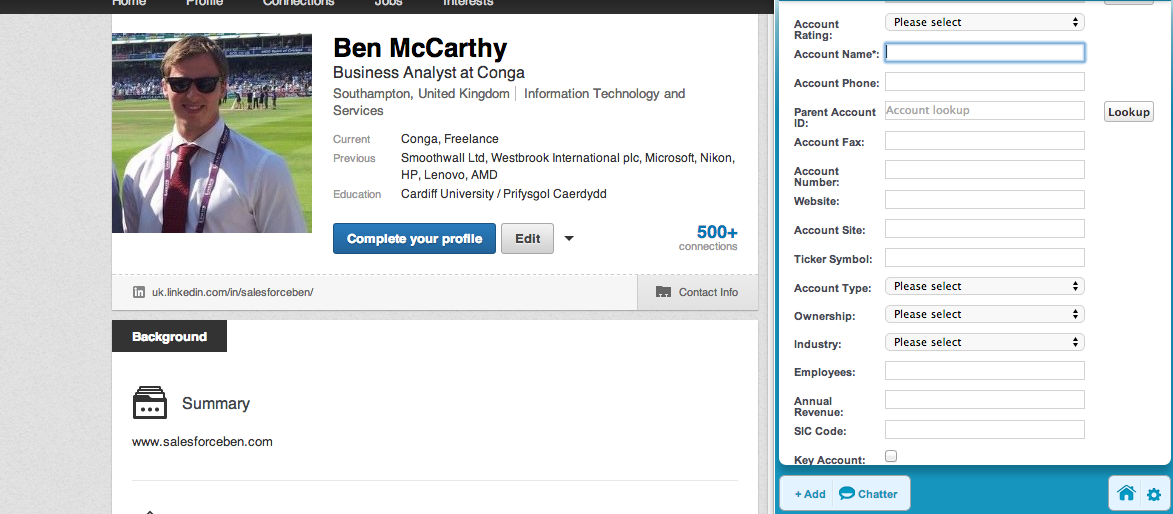Click Cardiff University / Prifysgol Caerdydd text
The height and width of the screenshot is (514, 1173).
coord(503,194)
